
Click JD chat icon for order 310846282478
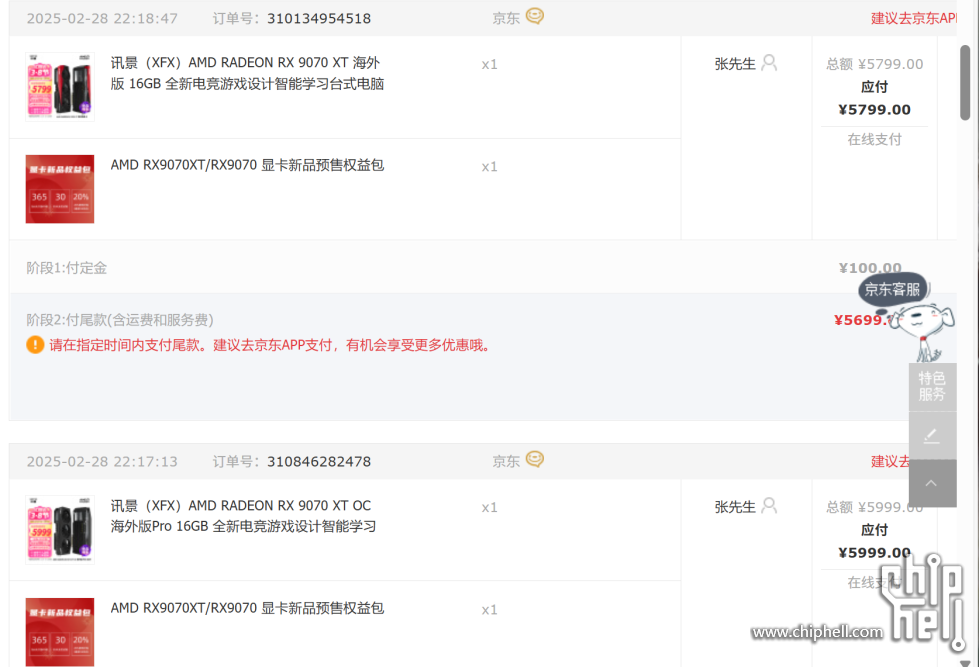534,460
